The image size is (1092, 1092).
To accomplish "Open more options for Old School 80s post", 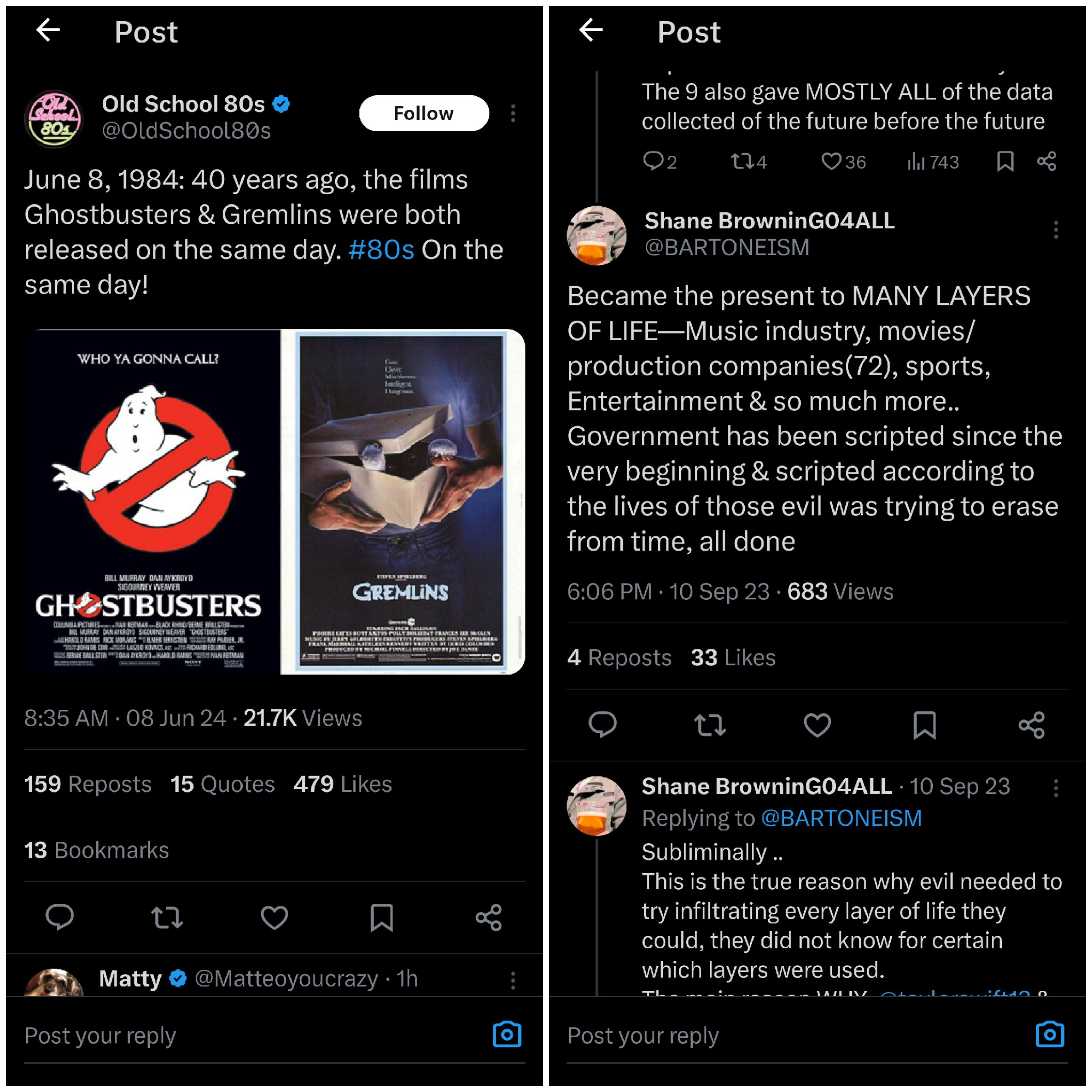I will click(x=513, y=113).
